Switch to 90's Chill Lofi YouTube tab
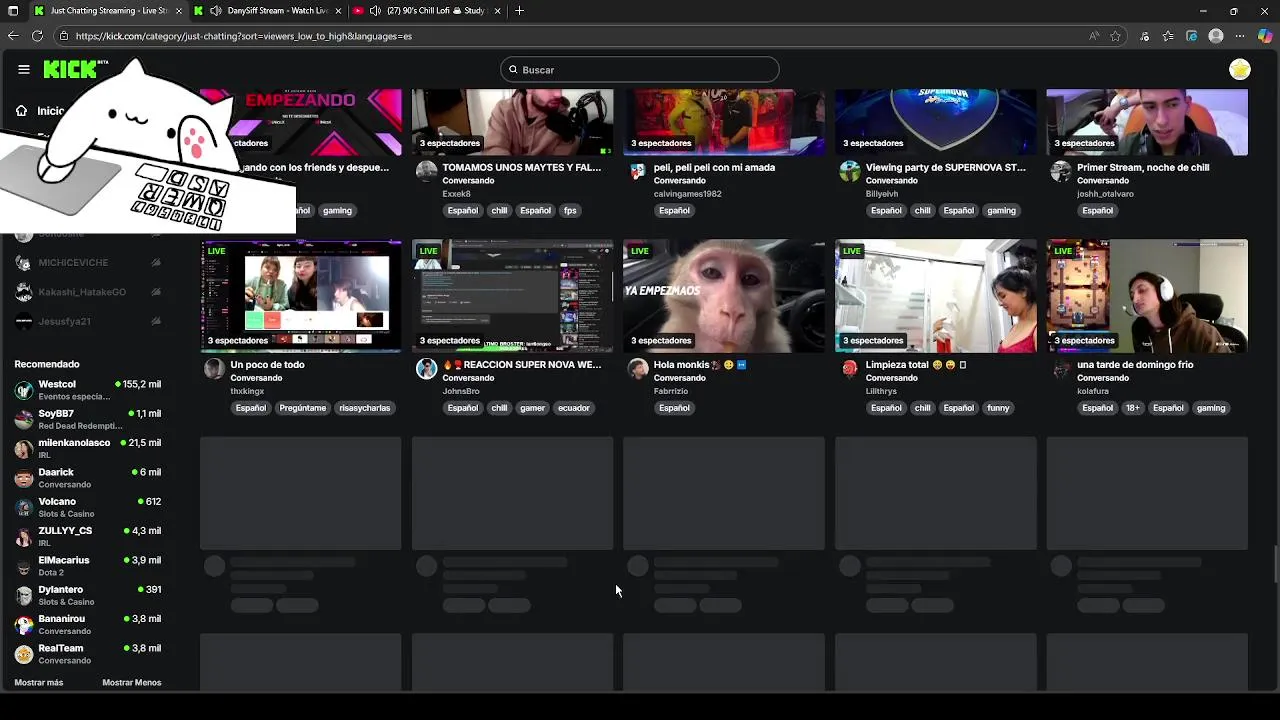Viewport: 1280px width, 720px height. [427, 11]
